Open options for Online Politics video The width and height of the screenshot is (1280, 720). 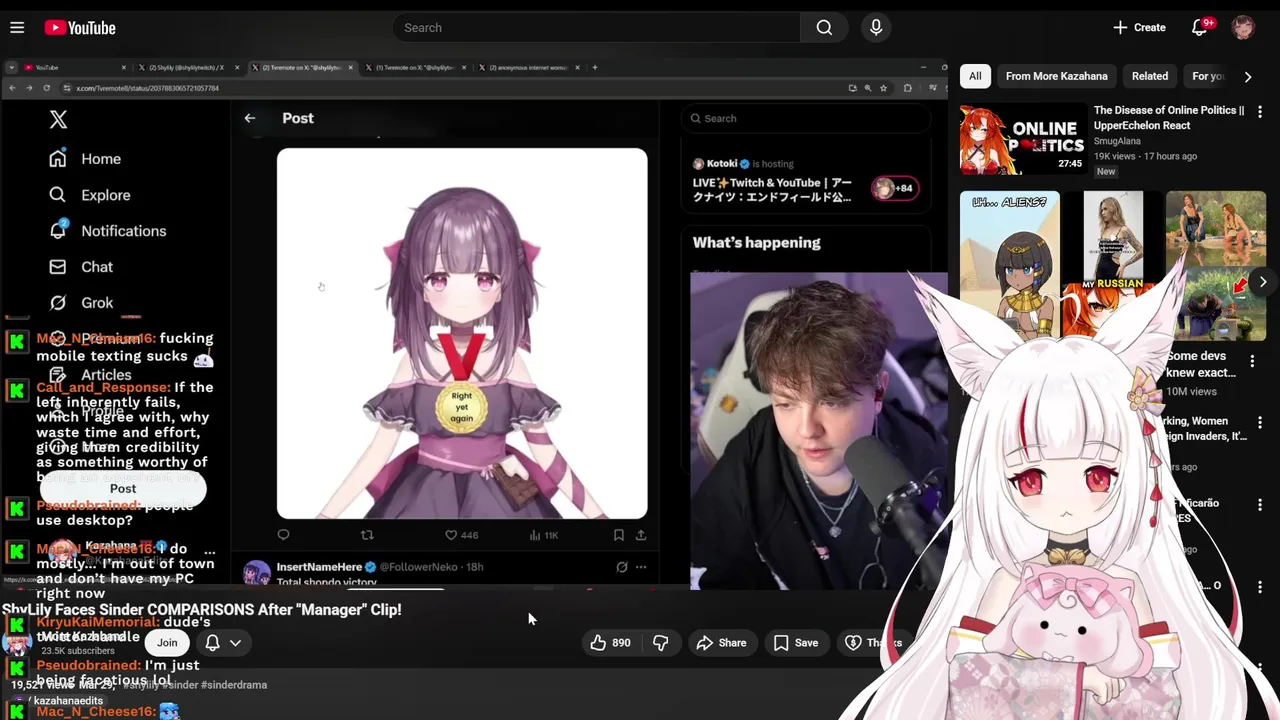(1260, 112)
